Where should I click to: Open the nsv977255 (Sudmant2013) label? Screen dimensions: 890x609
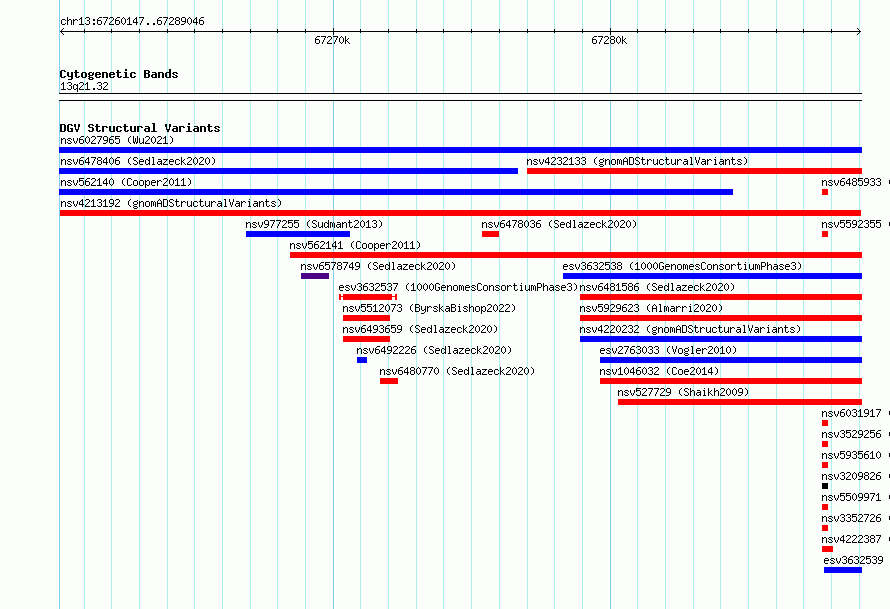coord(314,224)
